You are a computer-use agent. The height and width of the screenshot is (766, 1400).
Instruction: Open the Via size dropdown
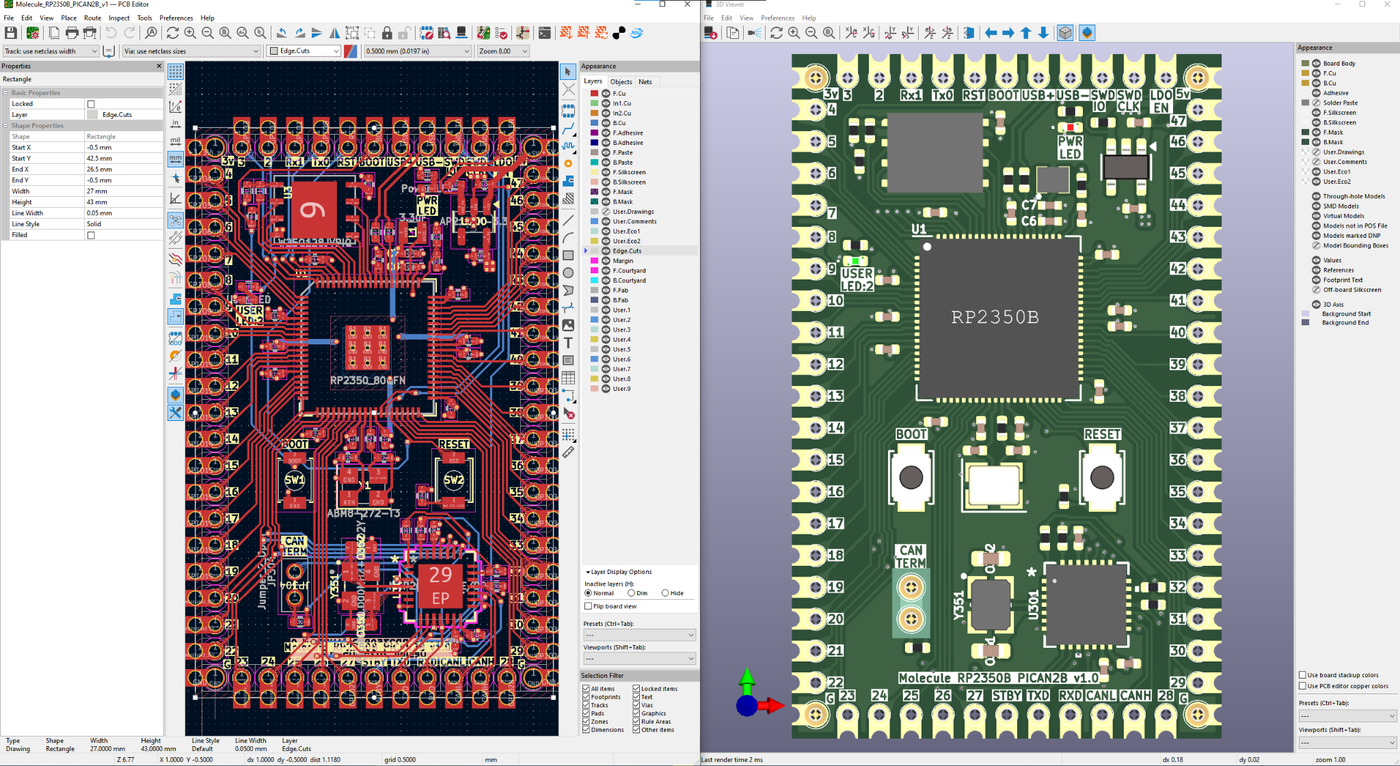[x=191, y=51]
